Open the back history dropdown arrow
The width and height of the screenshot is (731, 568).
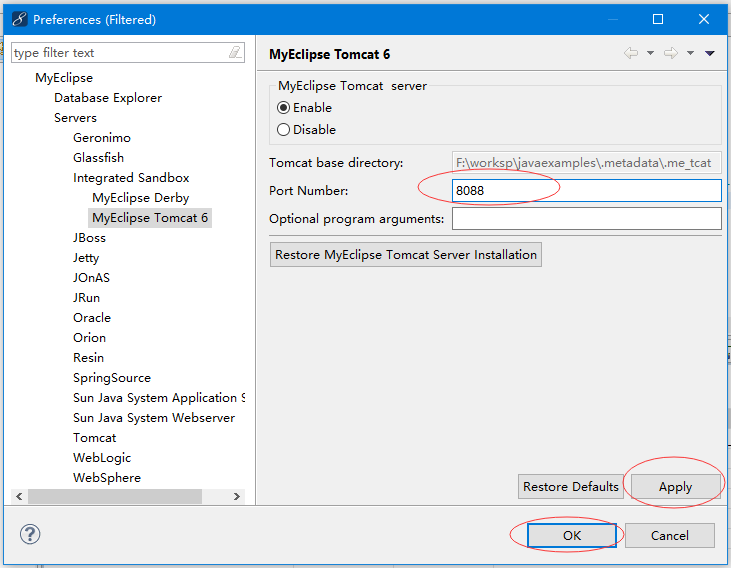(x=650, y=53)
